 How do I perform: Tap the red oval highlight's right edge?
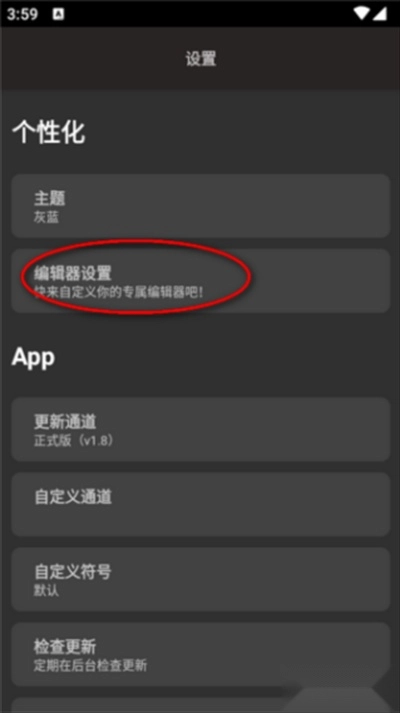[x=250, y=276]
